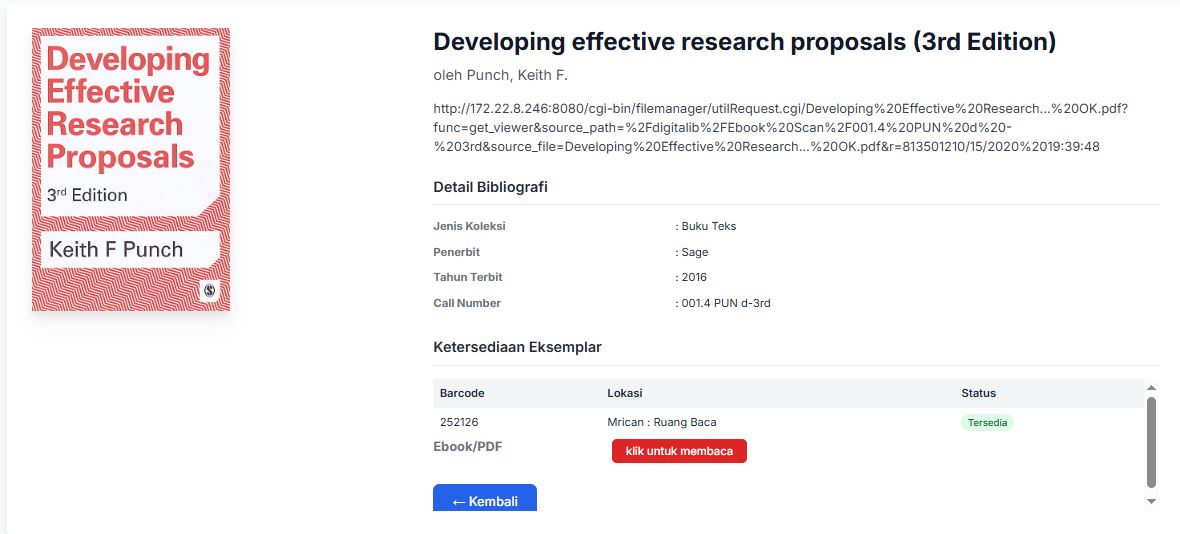Click the Ketersediaan Eksemplar section heading
This screenshot has width=1180, height=534.
517,347
